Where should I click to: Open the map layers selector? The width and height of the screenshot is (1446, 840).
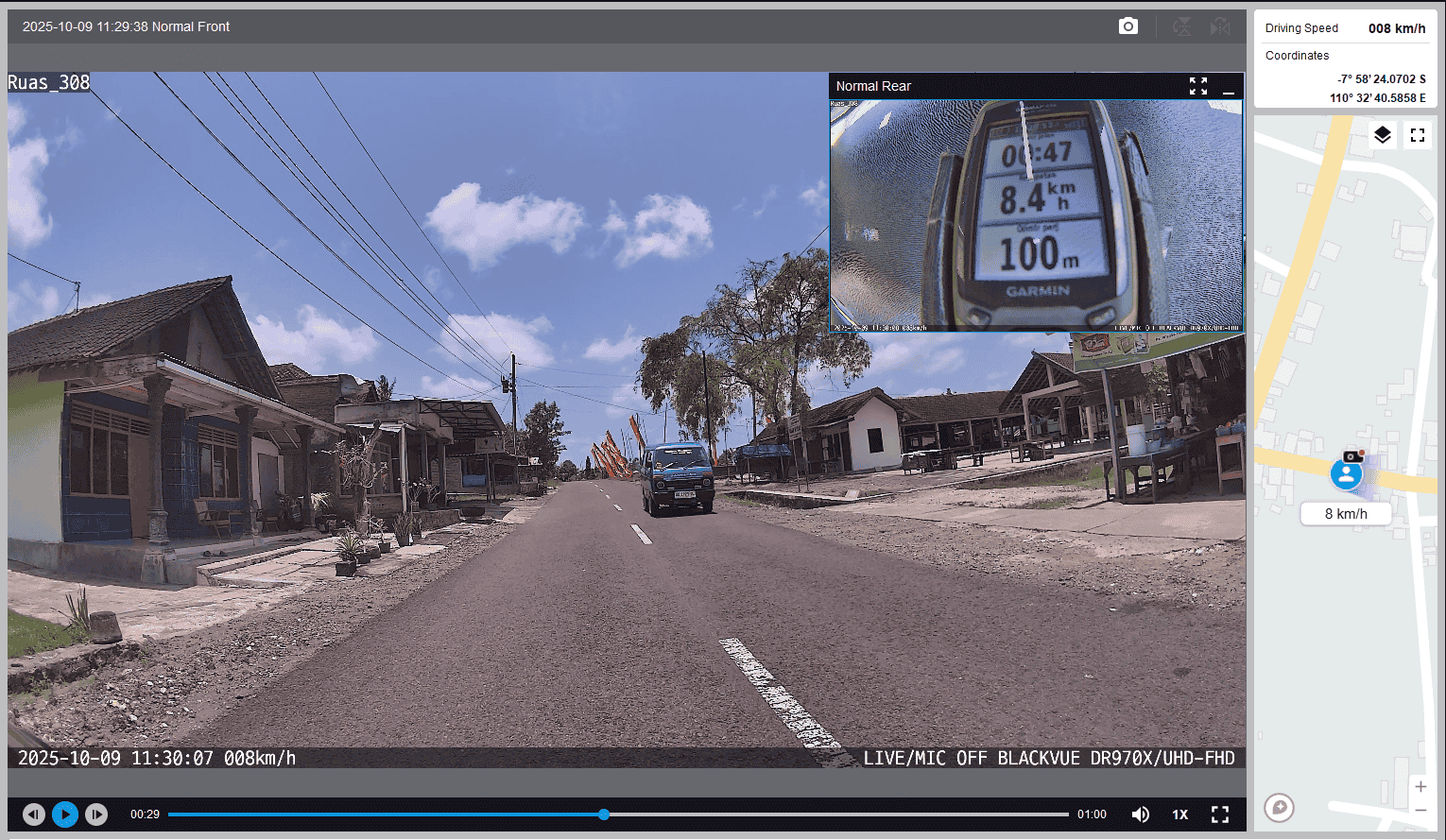coord(1382,135)
